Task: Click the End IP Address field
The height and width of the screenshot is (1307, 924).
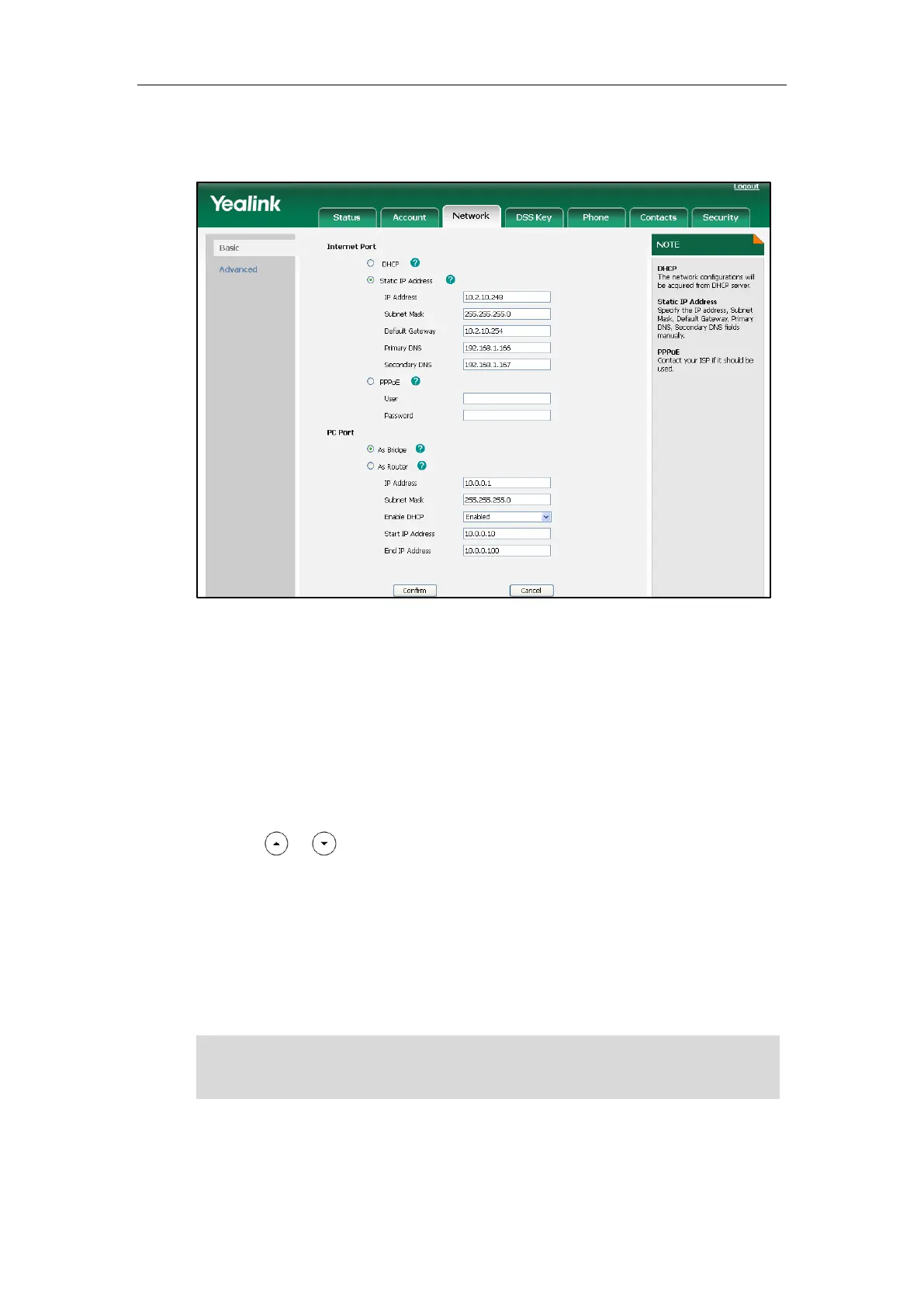Action: point(507,551)
